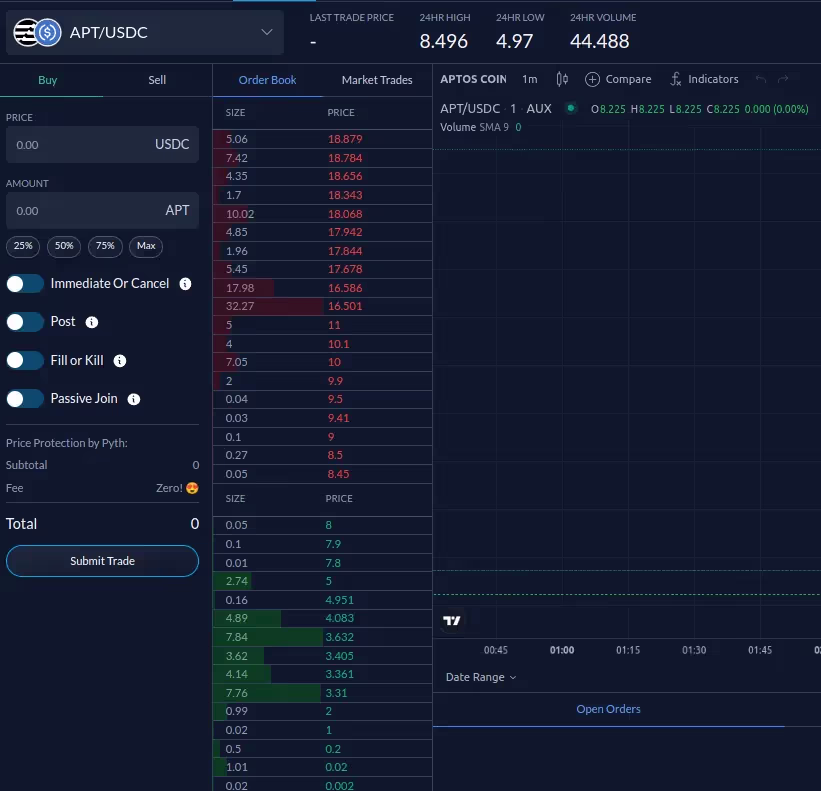Select ask row priced 8.45
821x791 pixels.
pos(323,474)
